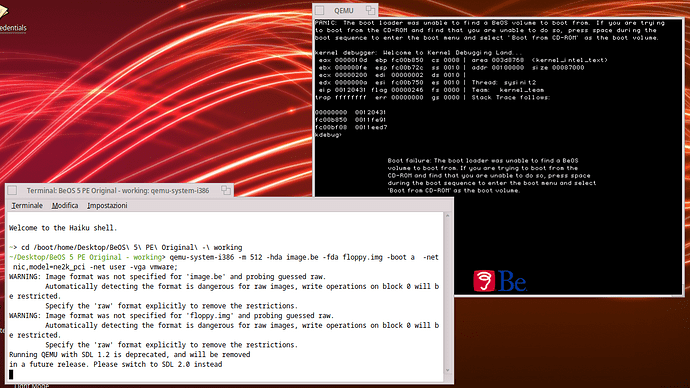Click the 'Running QEMU with SDL 1.2' line
The width and height of the screenshot is (690, 388).
coord(129,355)
